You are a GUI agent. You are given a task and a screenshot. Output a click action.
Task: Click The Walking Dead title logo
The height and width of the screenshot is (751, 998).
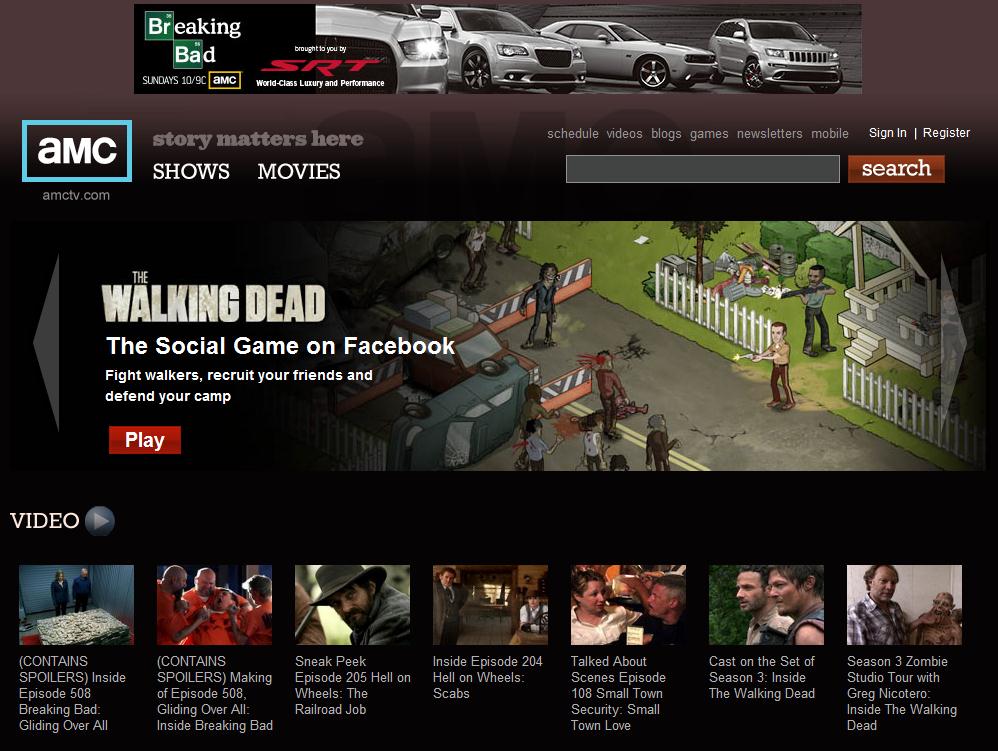pos(213,297)
